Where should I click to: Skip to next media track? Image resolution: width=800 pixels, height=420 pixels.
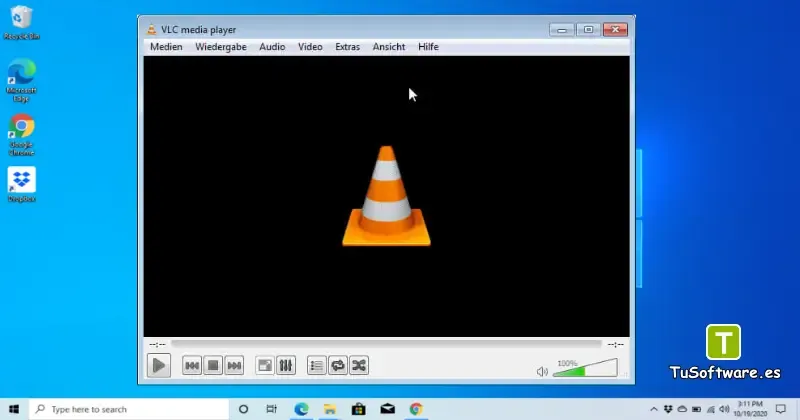[234, 365]
